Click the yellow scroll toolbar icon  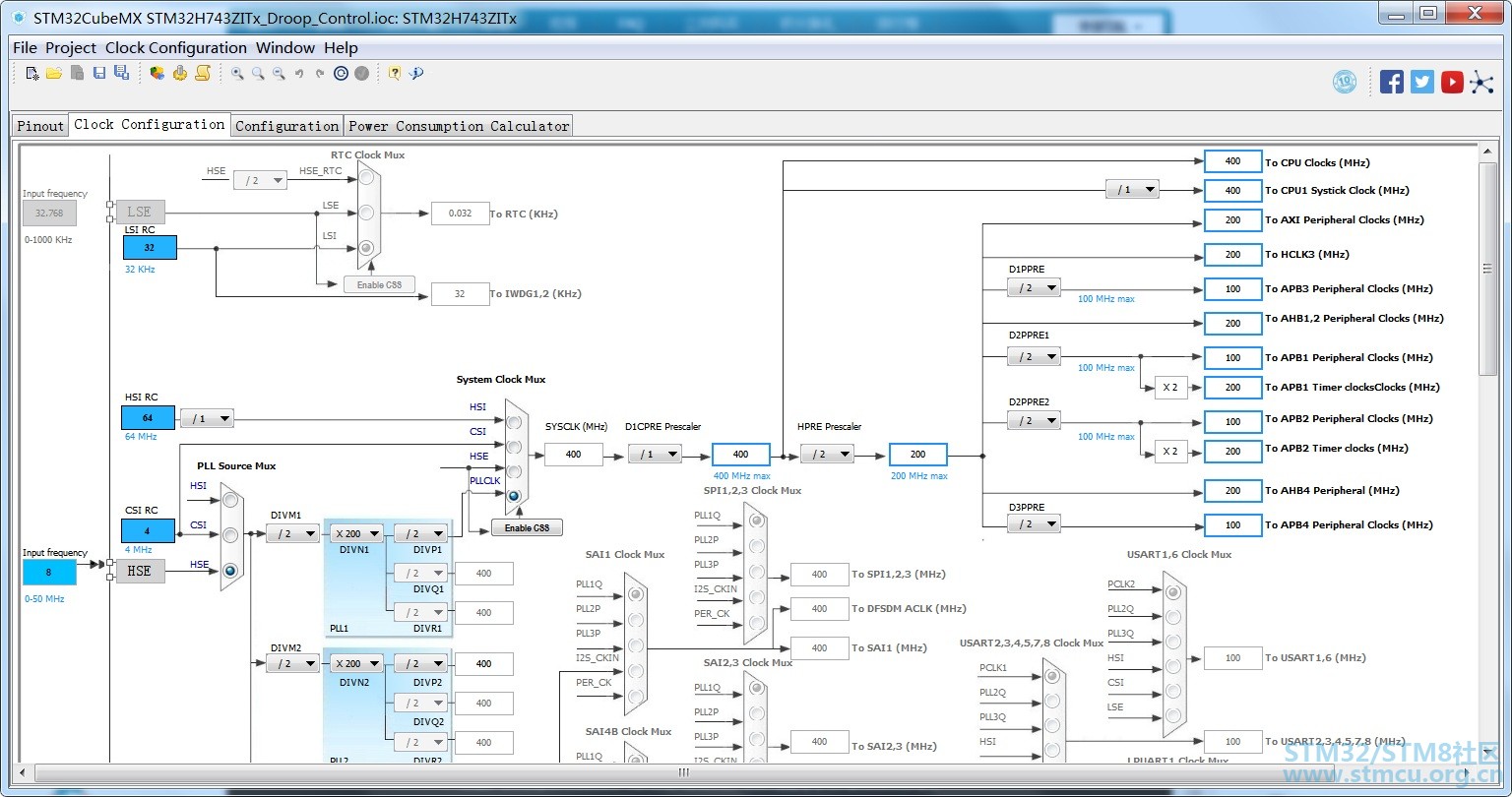203,73
